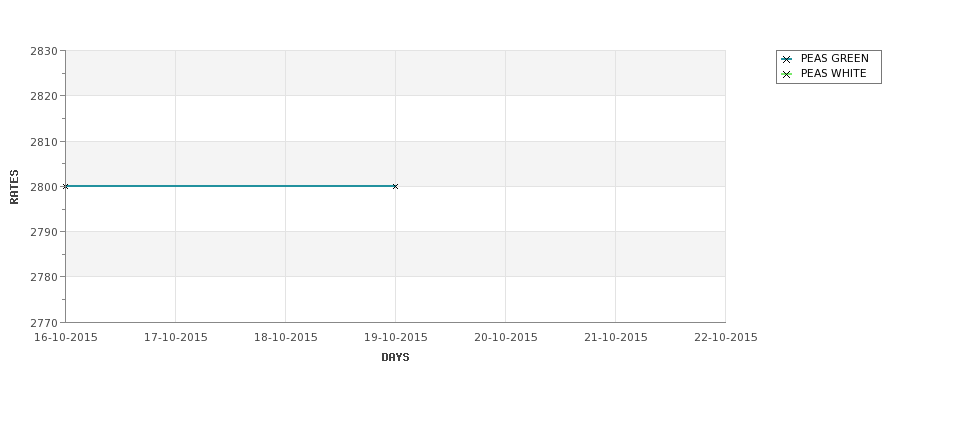Click the 2820 value on the rates axis
Viewport: 975px width, 429px height.
(43, 96)
